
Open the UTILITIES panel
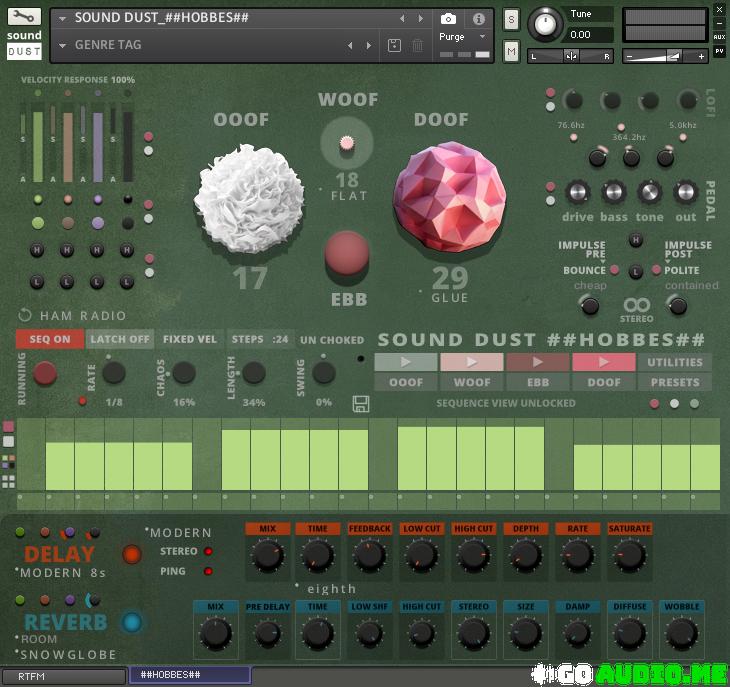coord(675,362)
